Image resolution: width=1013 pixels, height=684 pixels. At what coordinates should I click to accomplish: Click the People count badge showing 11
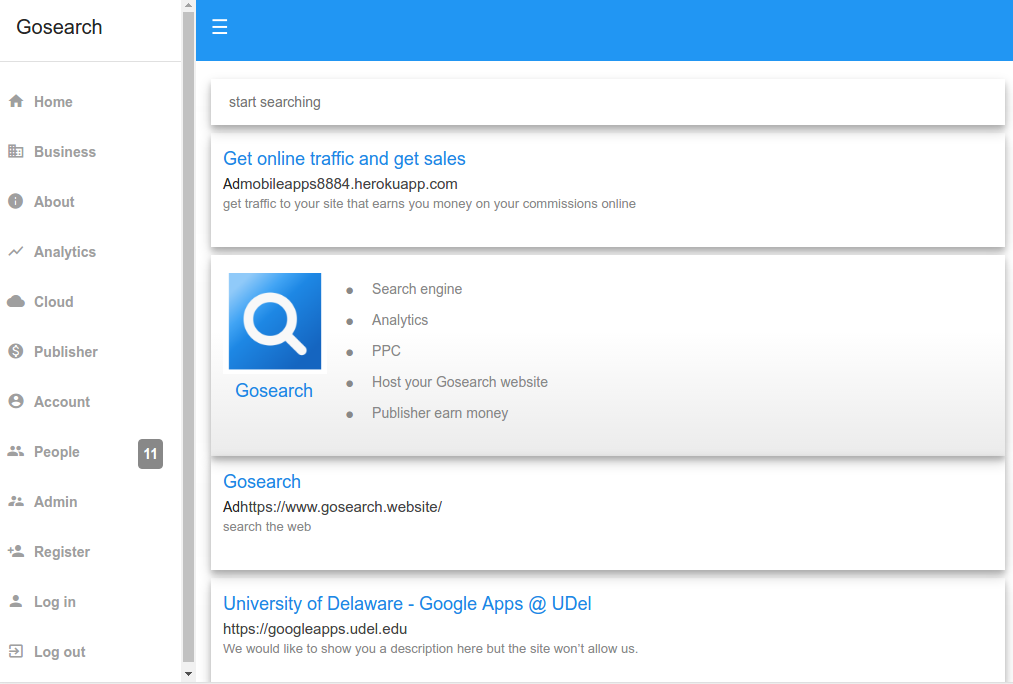tap(150, 454)
